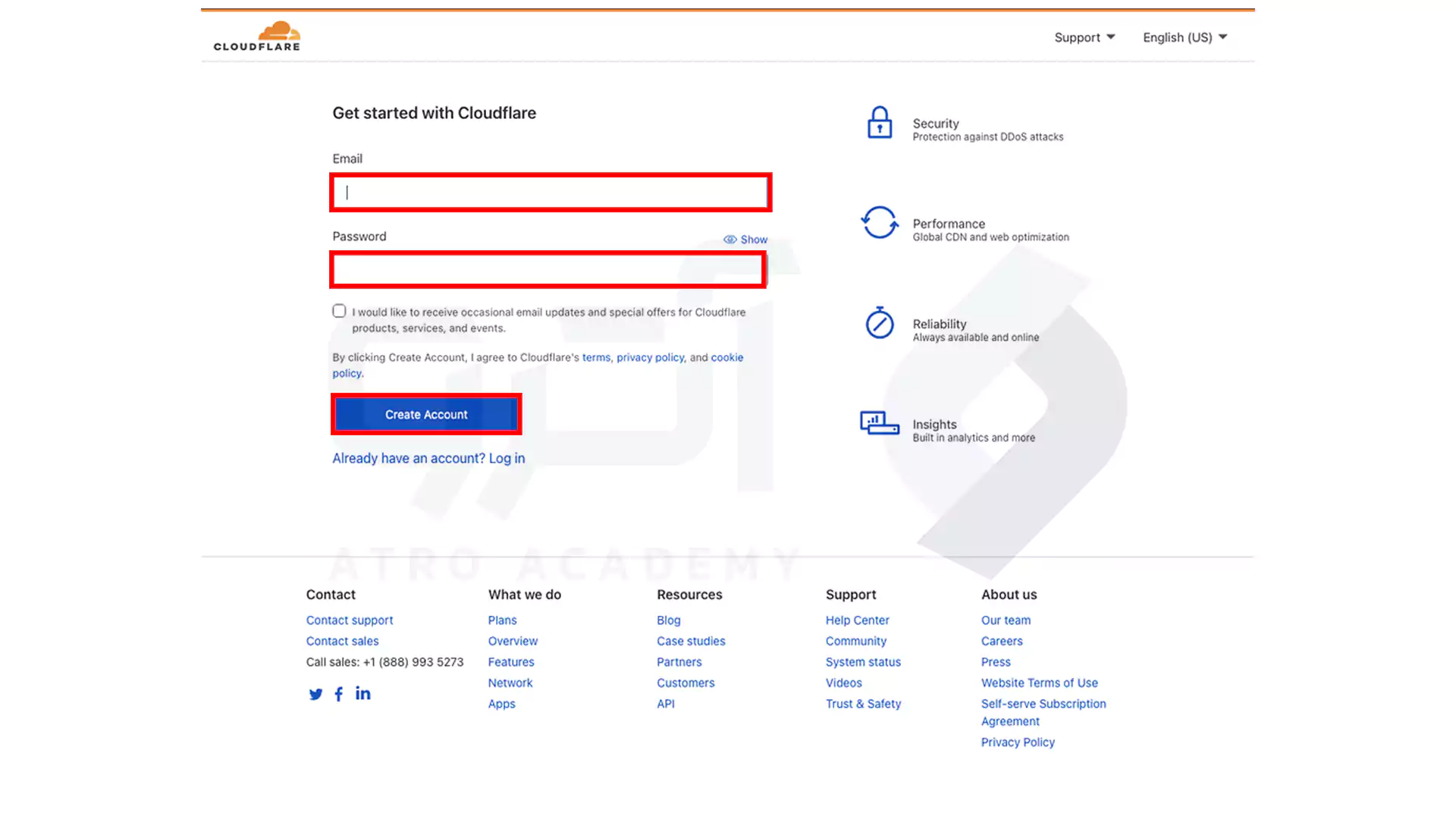This screenshot has height=819, width=1456.
Task: Go to Help Center
Action: coord(857,620)
